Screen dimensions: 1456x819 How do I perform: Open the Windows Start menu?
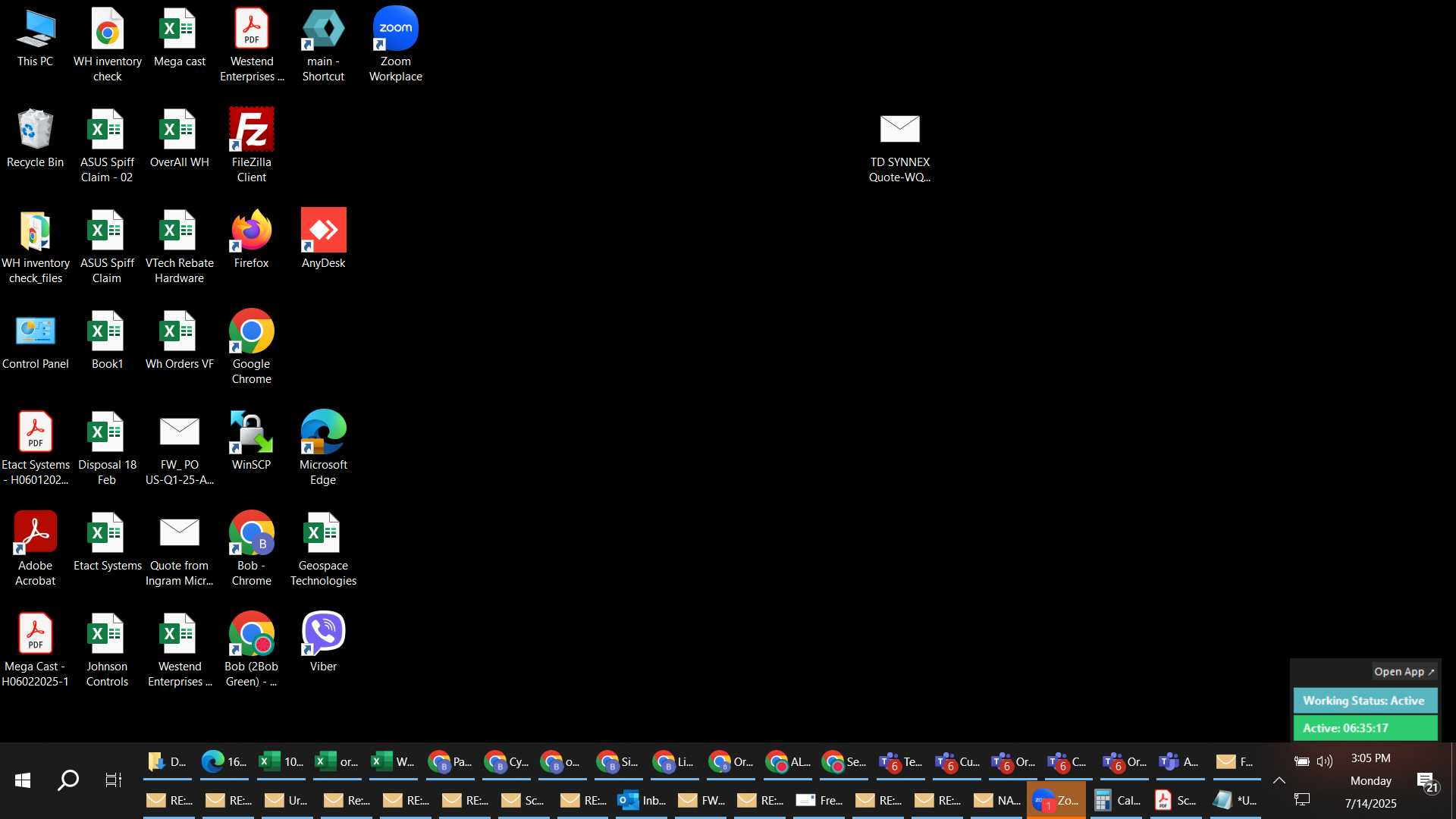point(23,780)
